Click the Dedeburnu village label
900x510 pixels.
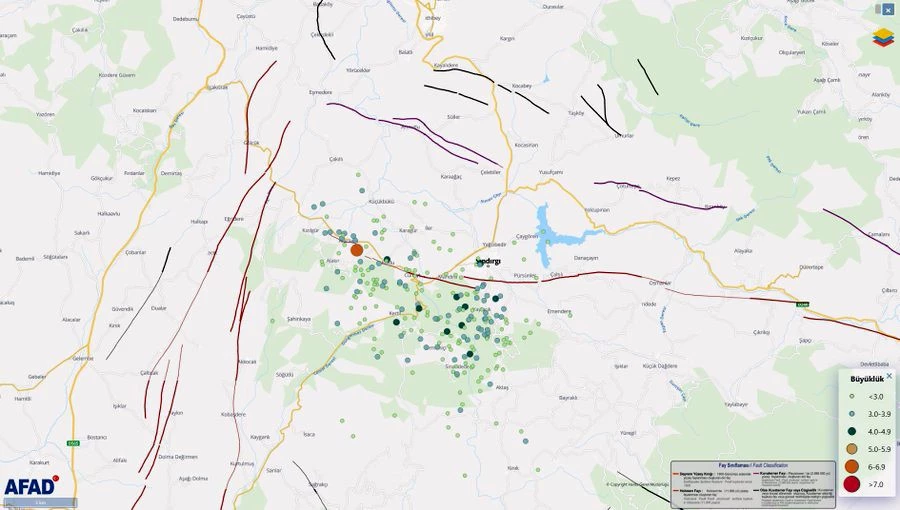click(185, 19)
